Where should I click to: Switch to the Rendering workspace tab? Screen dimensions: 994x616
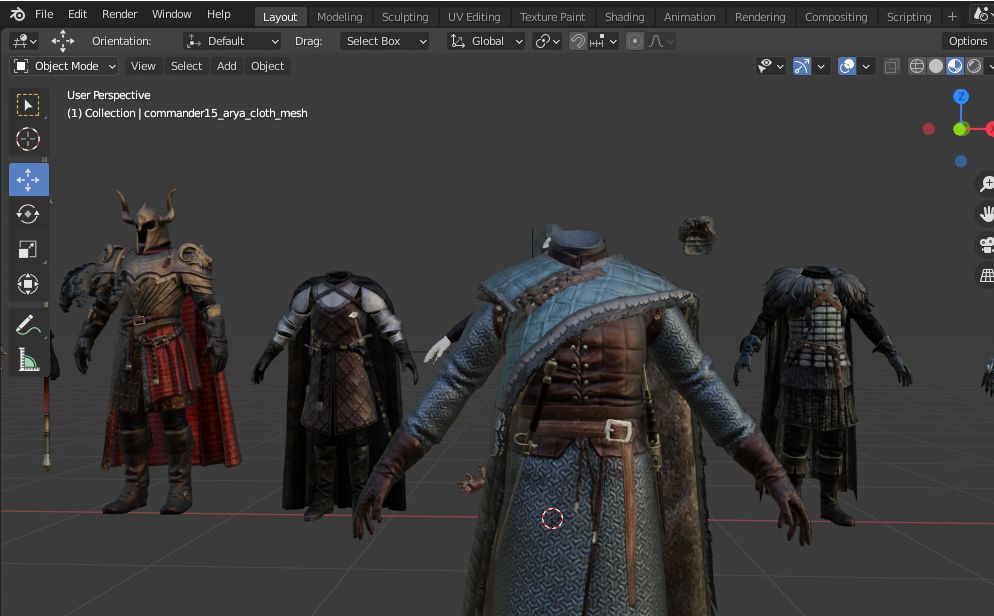coord(760,17)
